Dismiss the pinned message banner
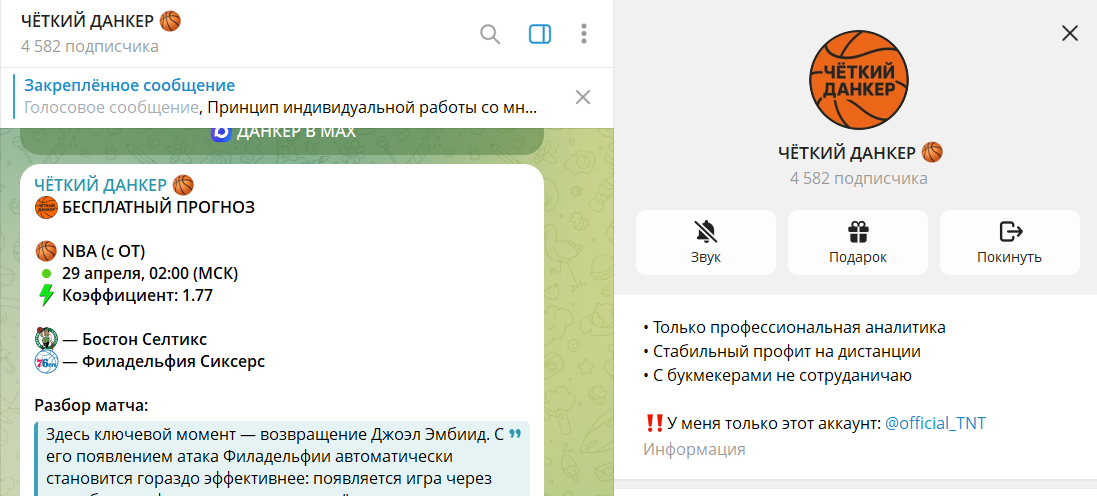1097x496 pixels. tap(583, 97)
